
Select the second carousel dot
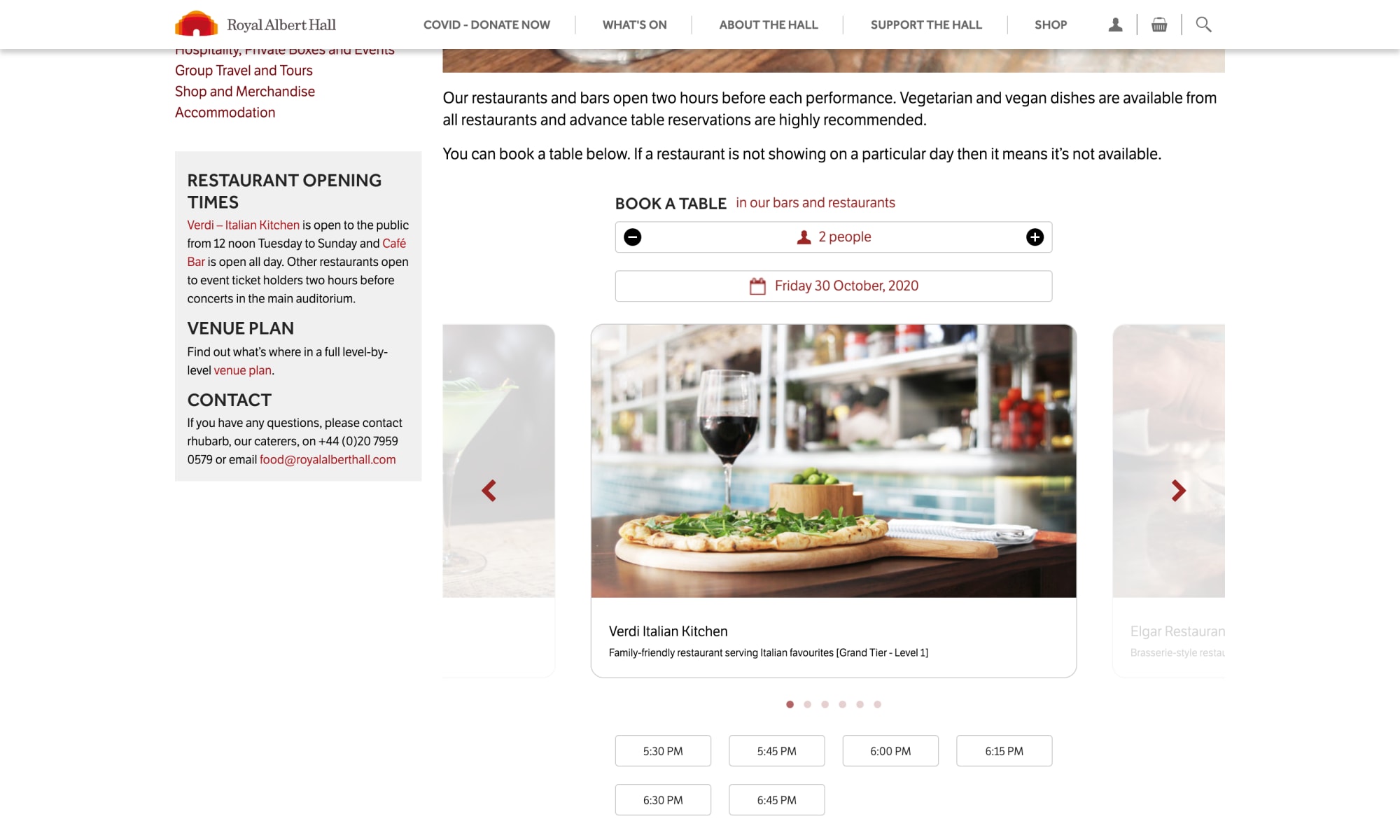tap(807, 704)
